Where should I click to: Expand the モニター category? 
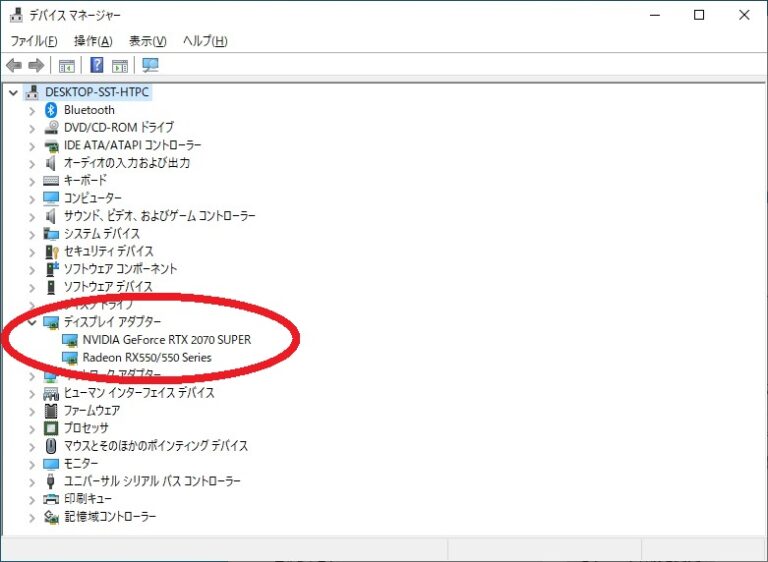32,464
